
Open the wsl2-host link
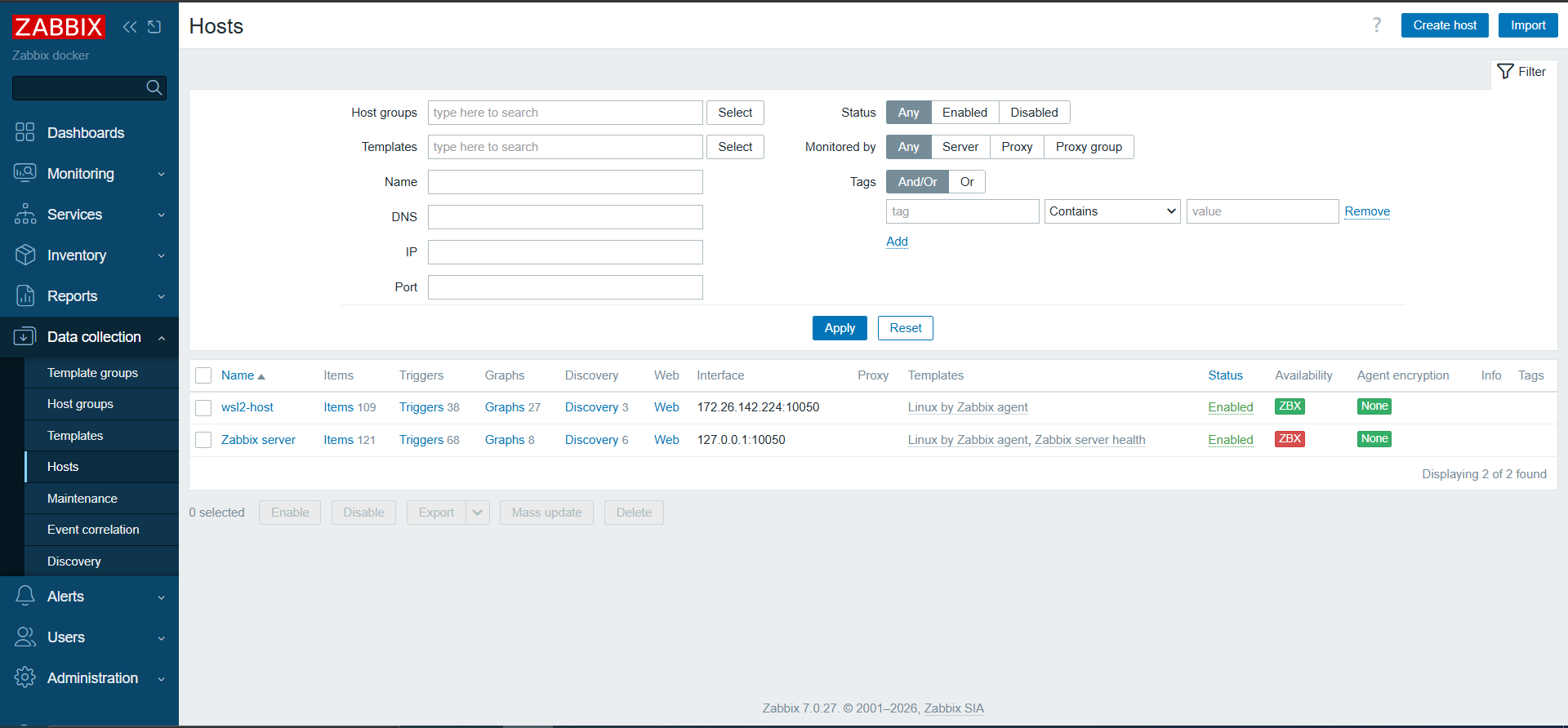247,407
